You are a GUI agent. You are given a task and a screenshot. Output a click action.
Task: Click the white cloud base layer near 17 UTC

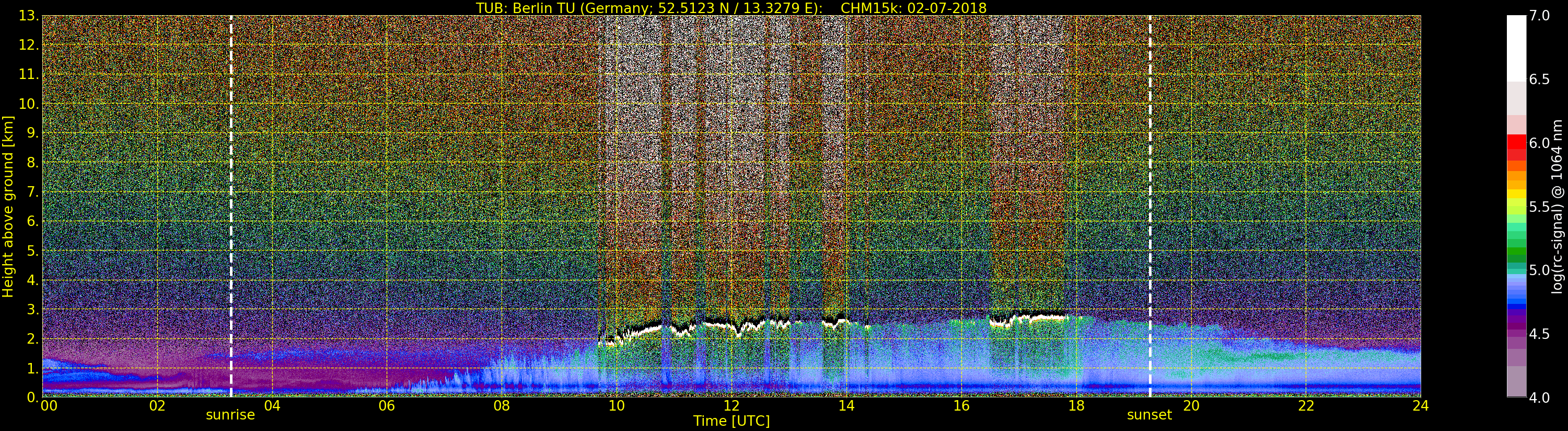tap(1029, 319)
